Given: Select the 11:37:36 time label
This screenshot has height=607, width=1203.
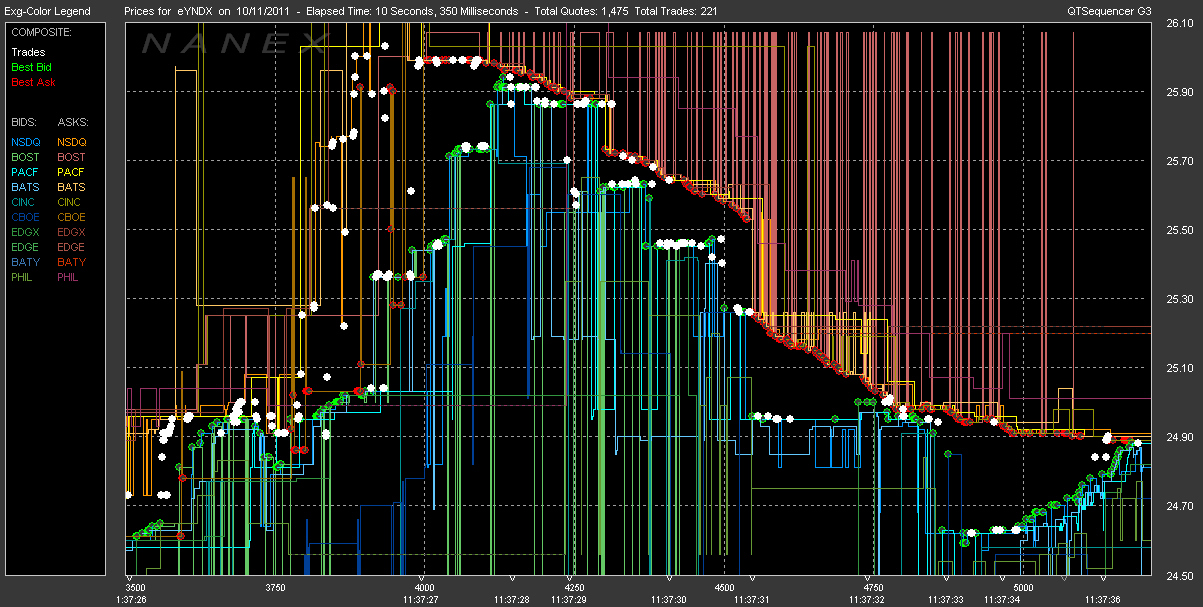Looking at the screenshot, I should [x=1101, y=599].
